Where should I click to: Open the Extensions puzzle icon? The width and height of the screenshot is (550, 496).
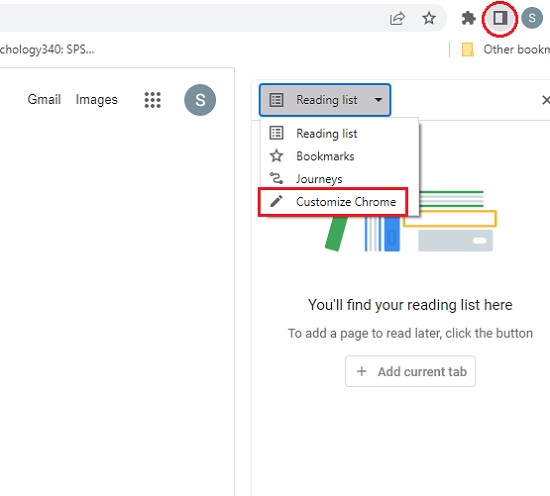(468, 18)
